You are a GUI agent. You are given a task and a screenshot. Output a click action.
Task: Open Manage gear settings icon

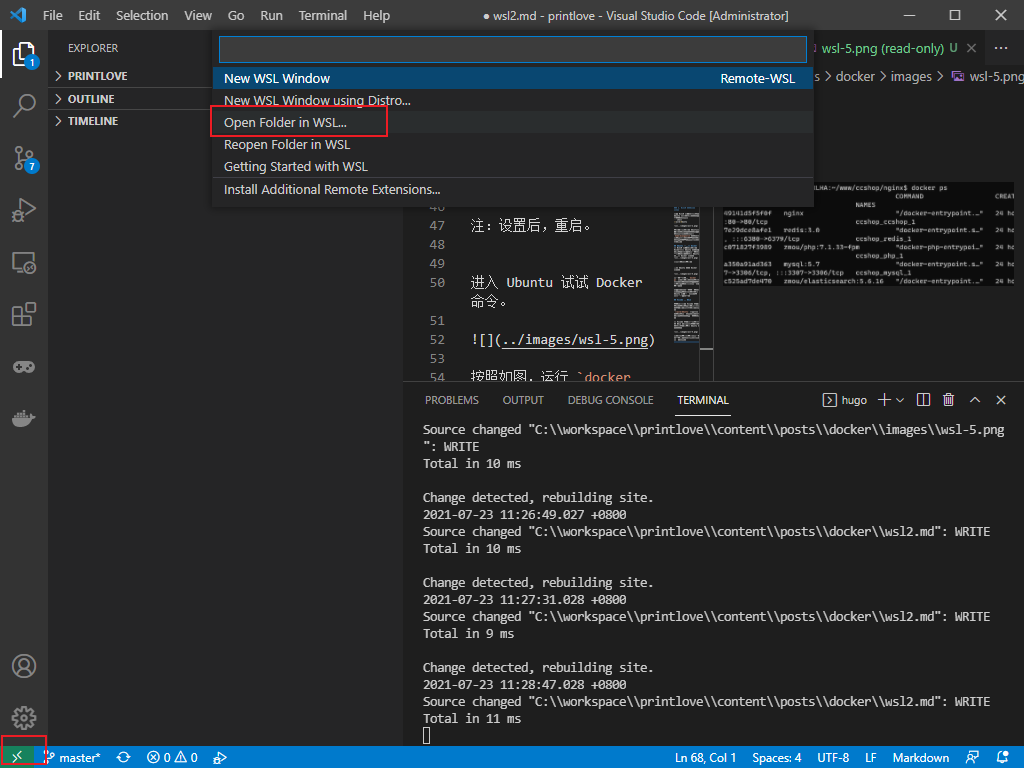click(x=24, y=717)
